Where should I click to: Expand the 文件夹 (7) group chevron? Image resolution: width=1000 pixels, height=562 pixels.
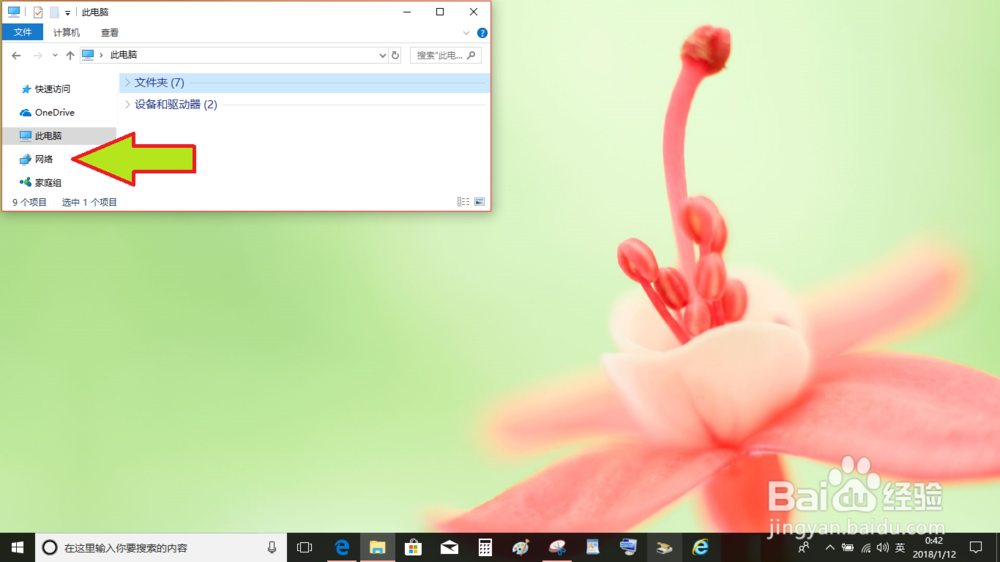coord(128,82)
